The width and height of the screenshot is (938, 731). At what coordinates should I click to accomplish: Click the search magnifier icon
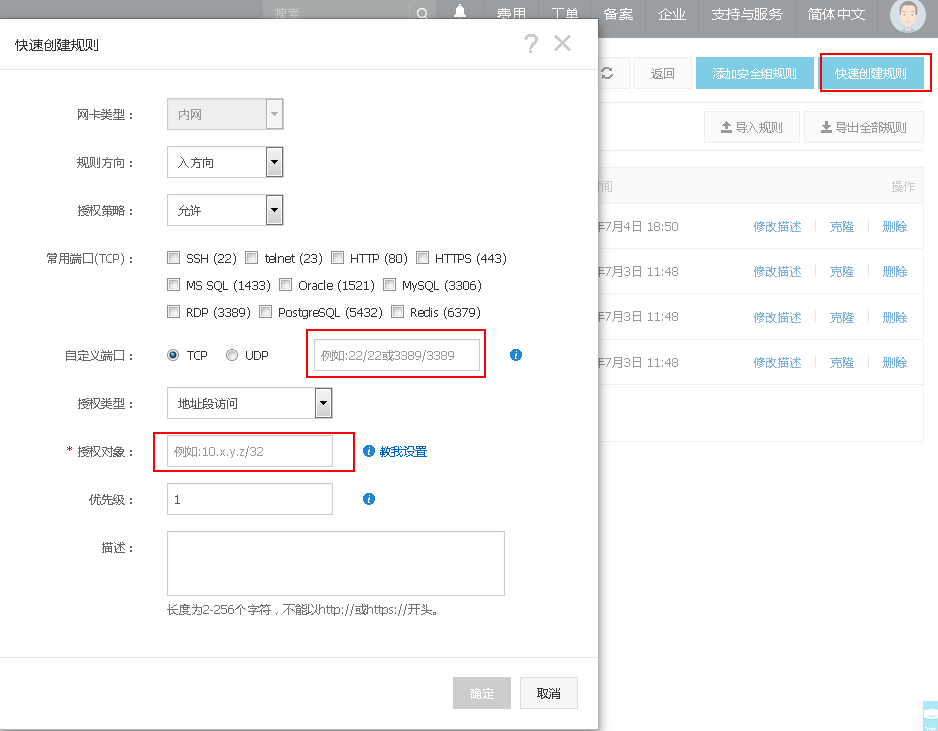pyautogui.click(x=423, y=14)
